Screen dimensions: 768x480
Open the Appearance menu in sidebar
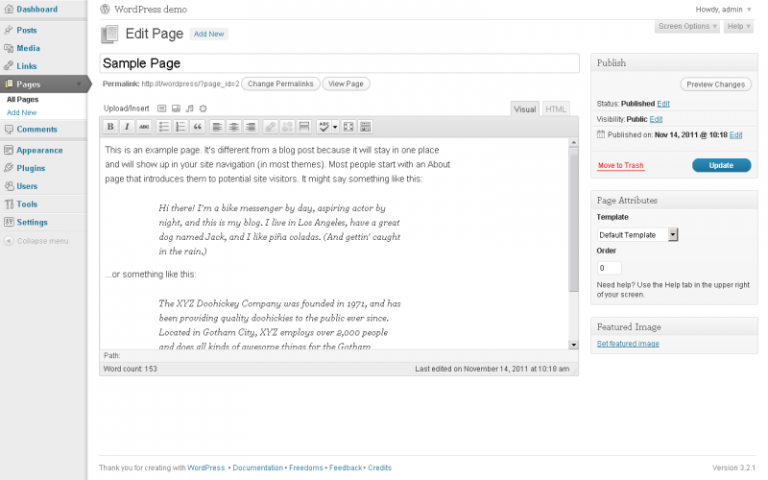tap(39, 150)
